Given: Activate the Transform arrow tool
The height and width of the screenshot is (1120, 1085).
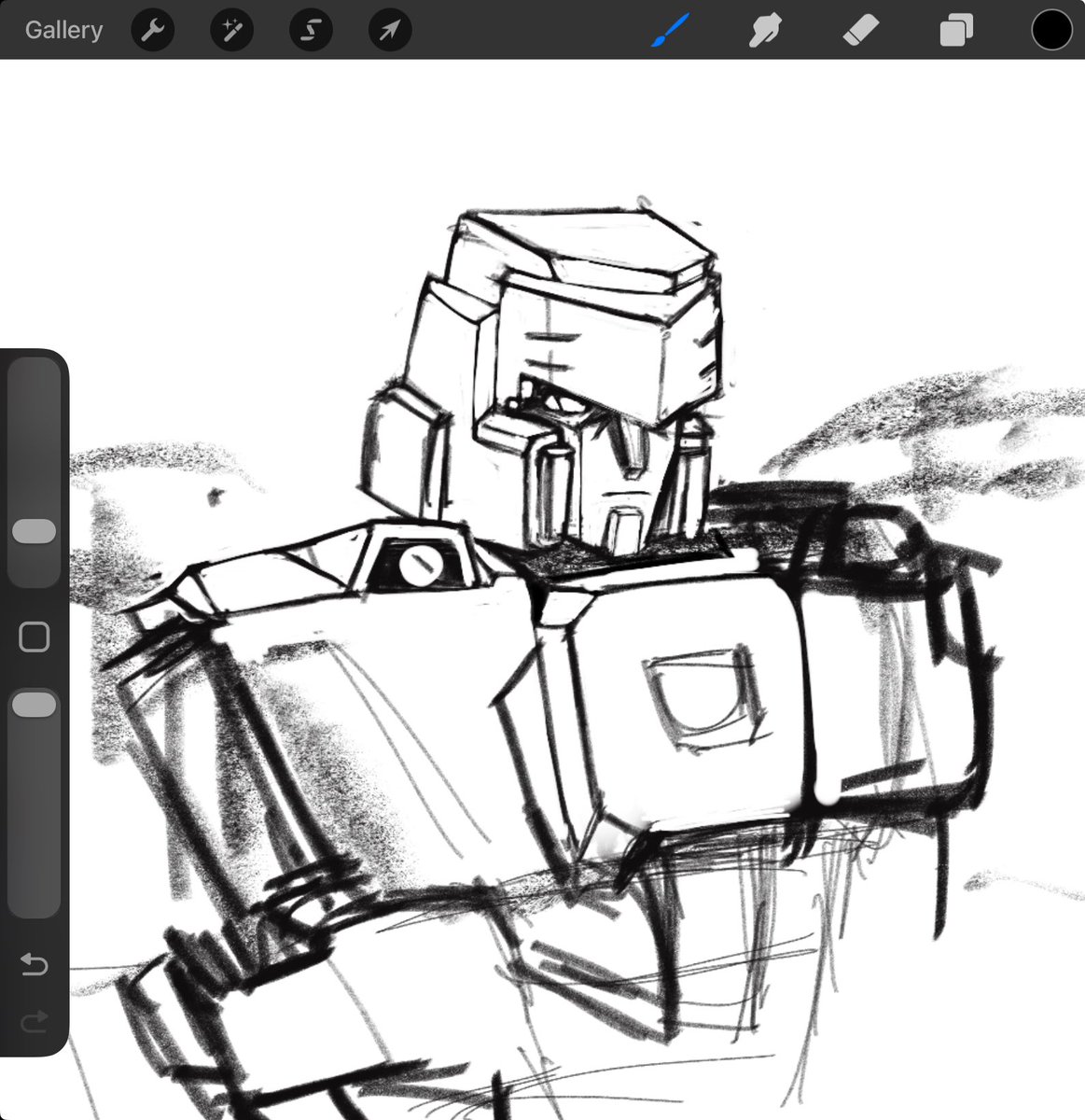Looking at the screenshot, I should pos(390,31).
